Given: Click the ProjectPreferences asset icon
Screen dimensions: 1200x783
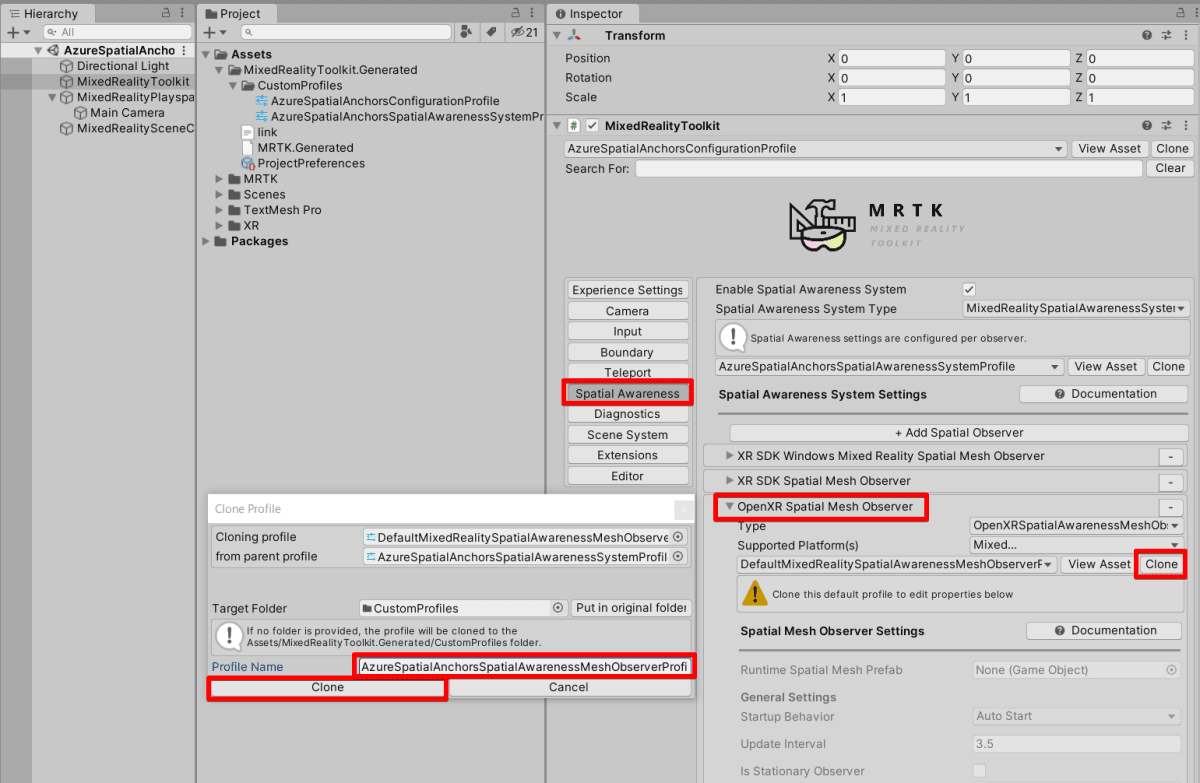Looking at the screenshot, I should [248, 163].
